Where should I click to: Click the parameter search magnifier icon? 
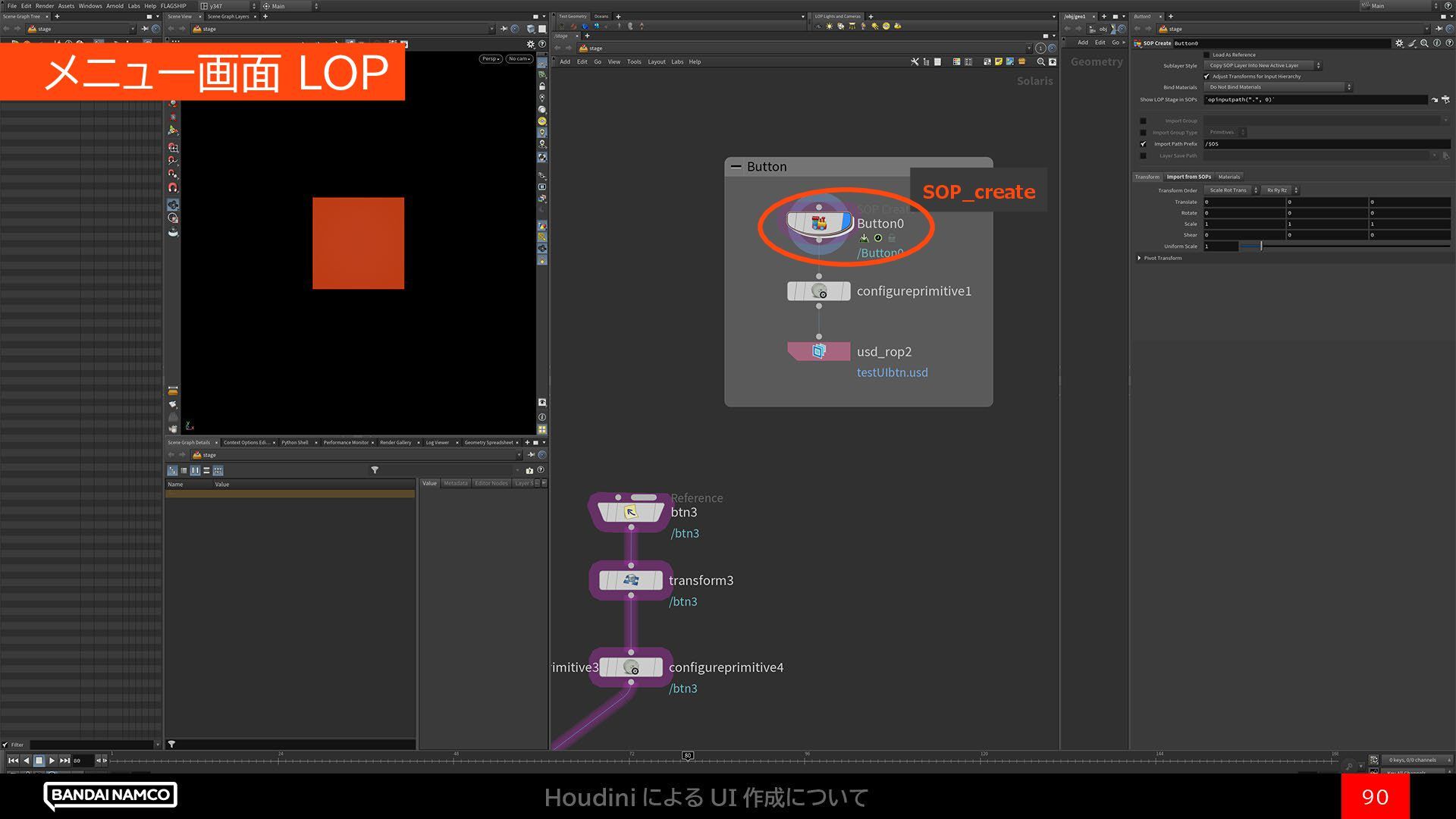(x=1424, y=43)
